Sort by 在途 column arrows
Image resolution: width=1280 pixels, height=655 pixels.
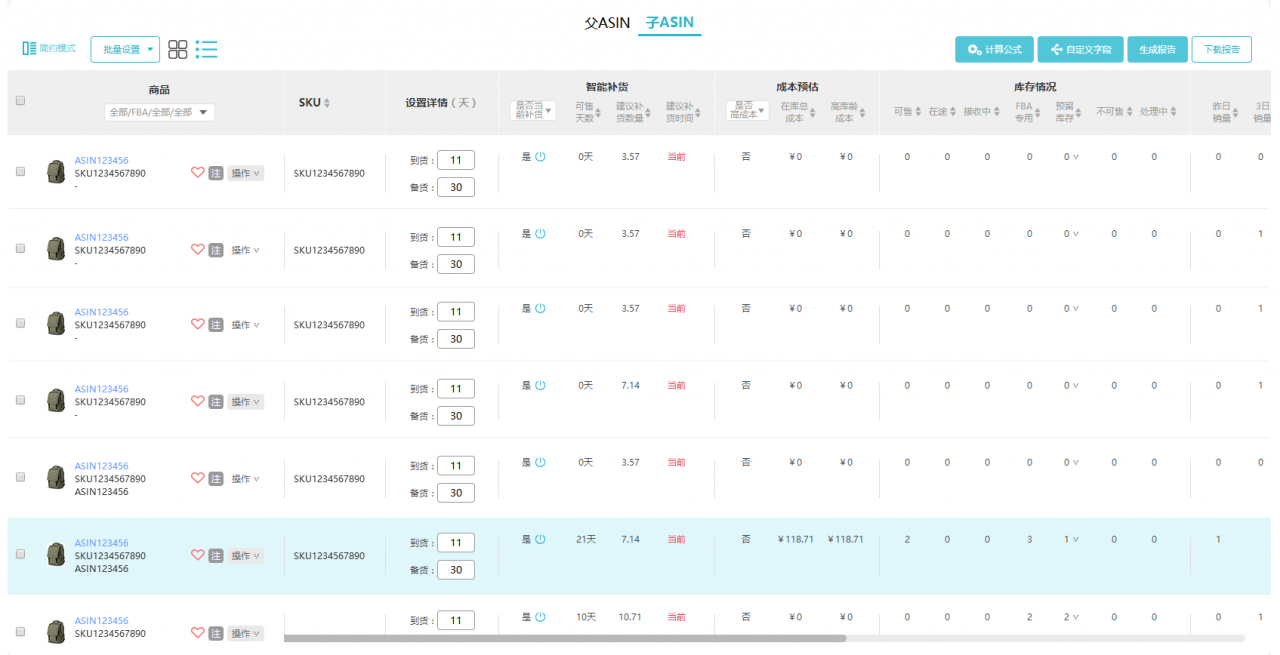pos(954,112)
